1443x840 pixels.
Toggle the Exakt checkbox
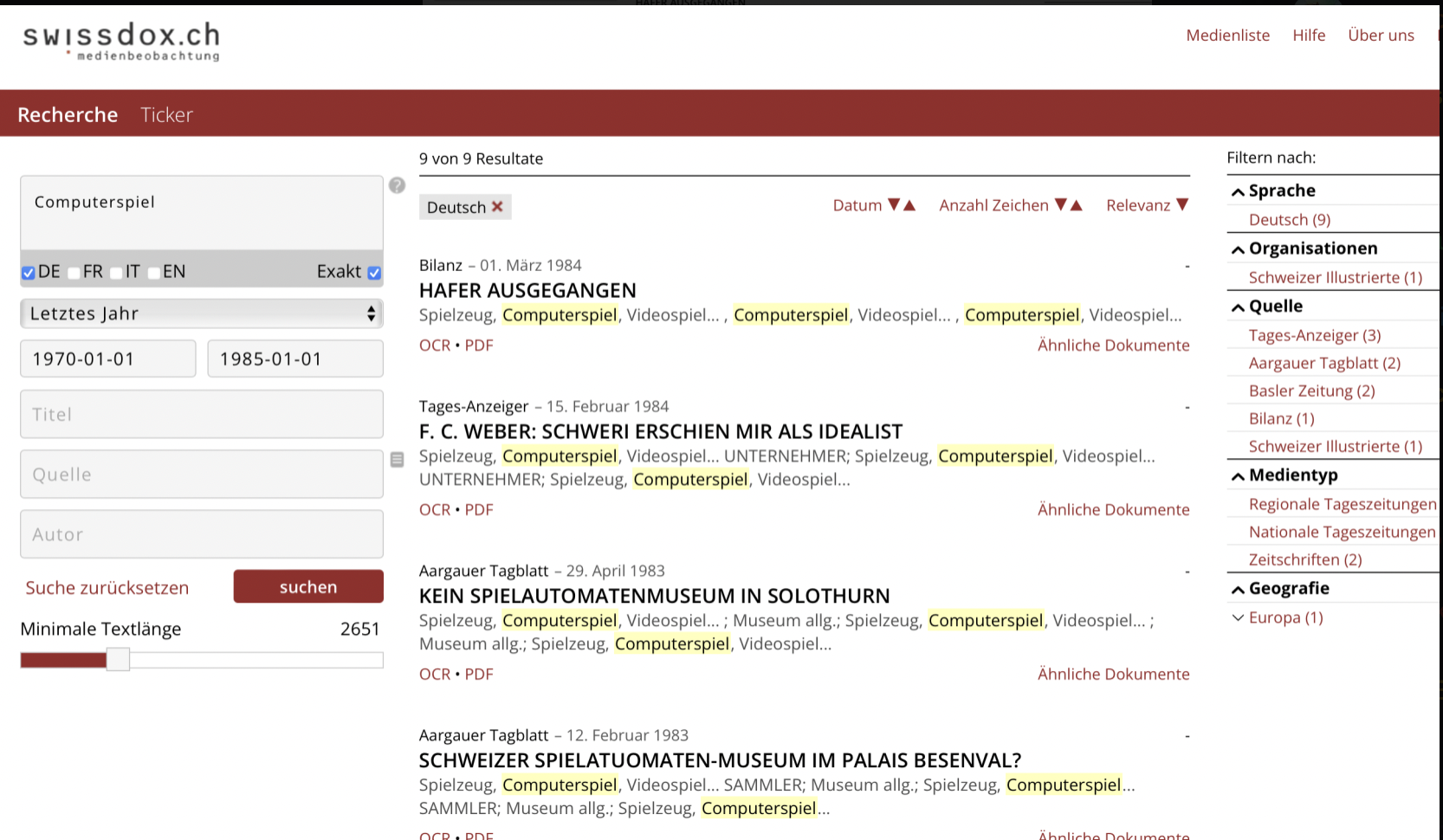click(374, 273)
